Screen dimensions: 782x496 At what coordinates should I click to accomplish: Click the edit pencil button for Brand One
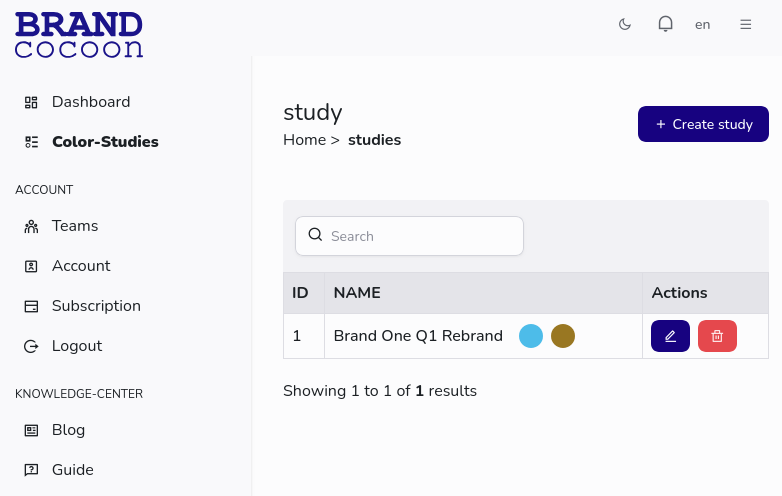(670, 336)
